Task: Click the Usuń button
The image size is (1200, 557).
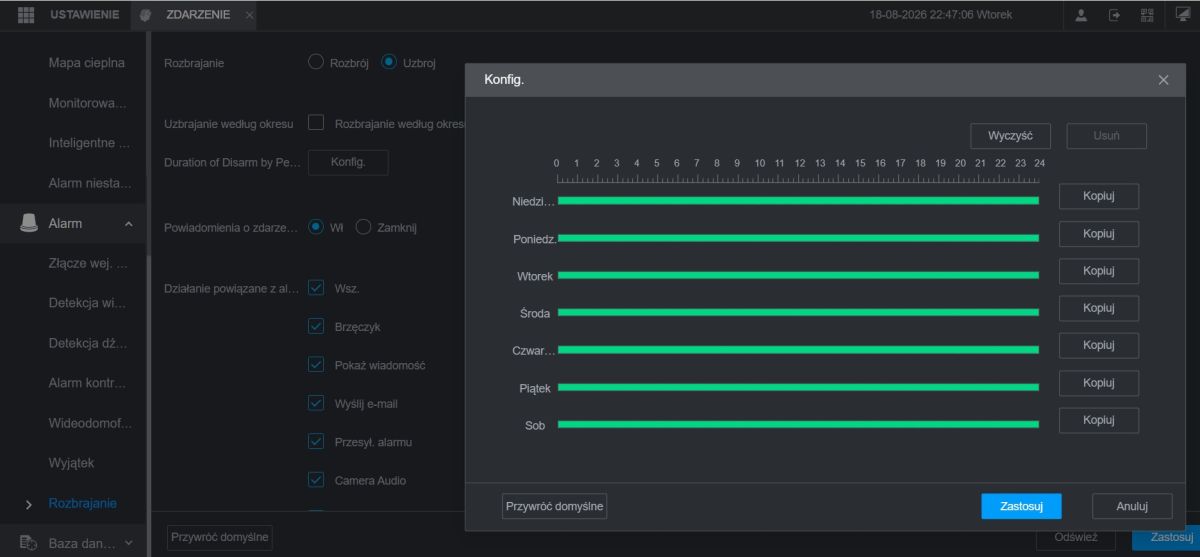Action: [1106, 136]
